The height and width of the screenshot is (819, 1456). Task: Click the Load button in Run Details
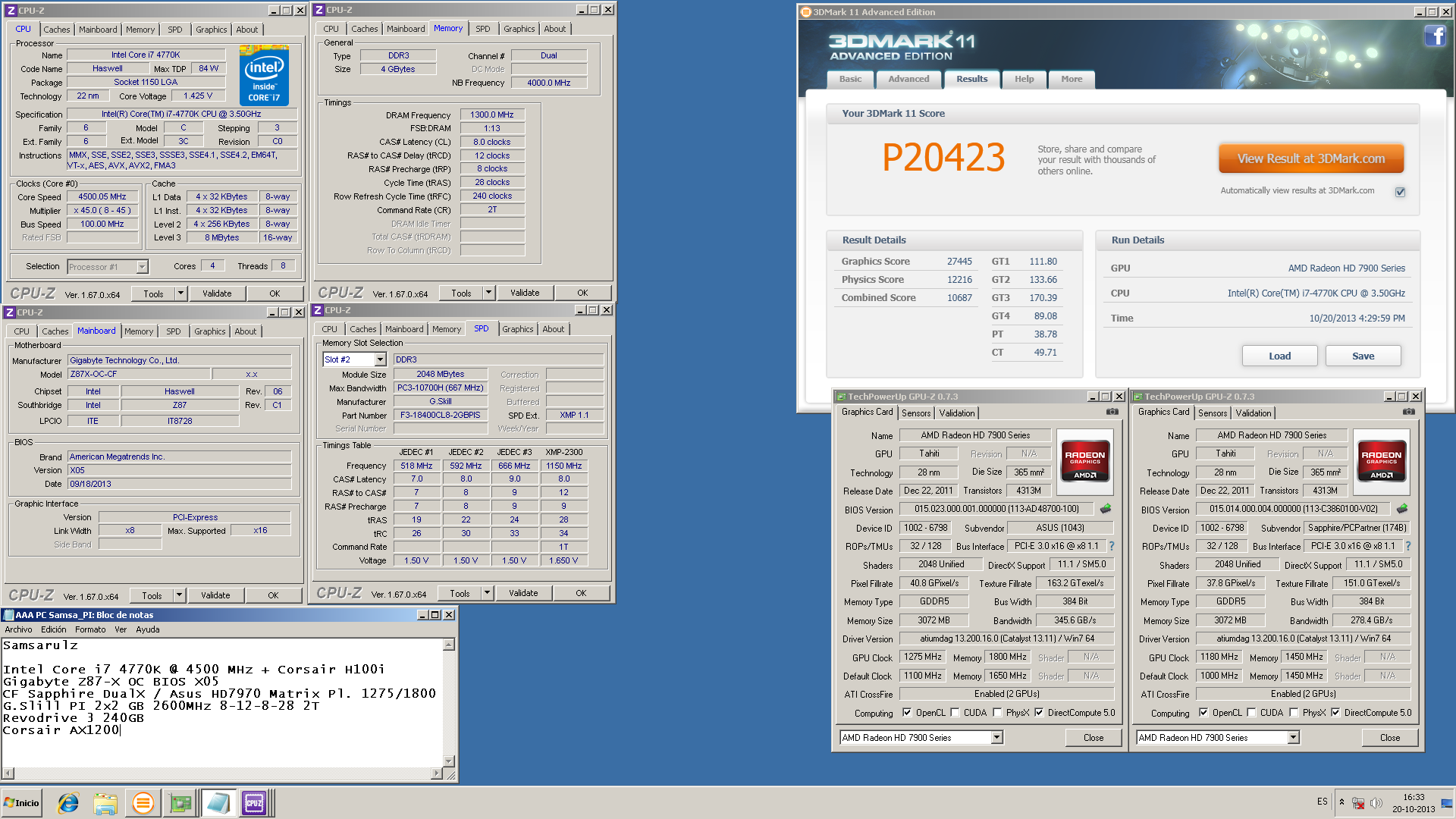tap(1279, 356)
